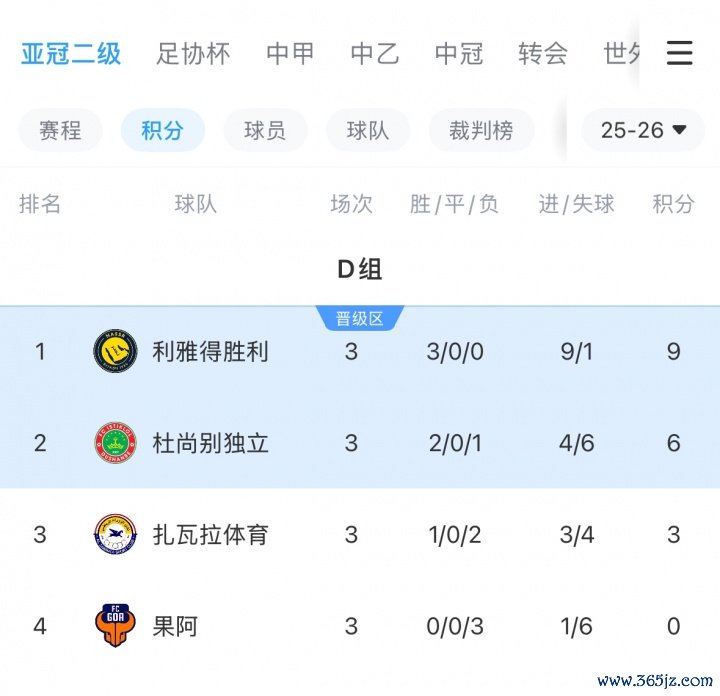Click the 杜尚别独立 team logo
Viewport: 720px width, 696px height.
click(115, 442)
